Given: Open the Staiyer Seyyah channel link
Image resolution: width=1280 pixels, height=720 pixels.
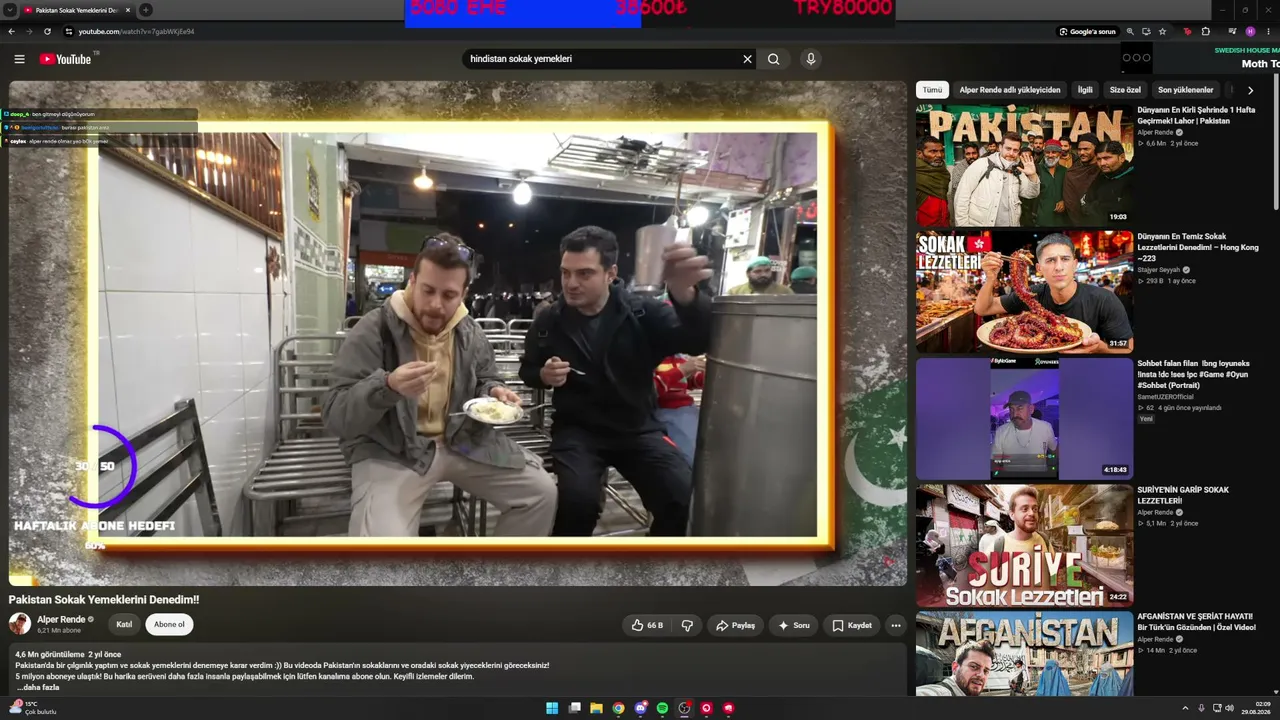Looking at the screenshot, I should point(1160,270).
